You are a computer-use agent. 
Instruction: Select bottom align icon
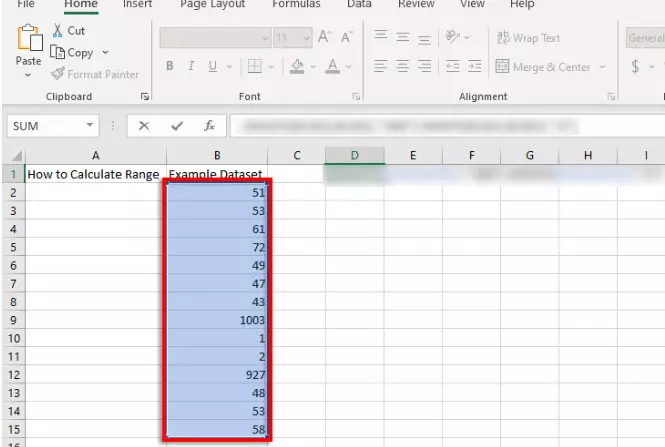(x=424, y=39)
